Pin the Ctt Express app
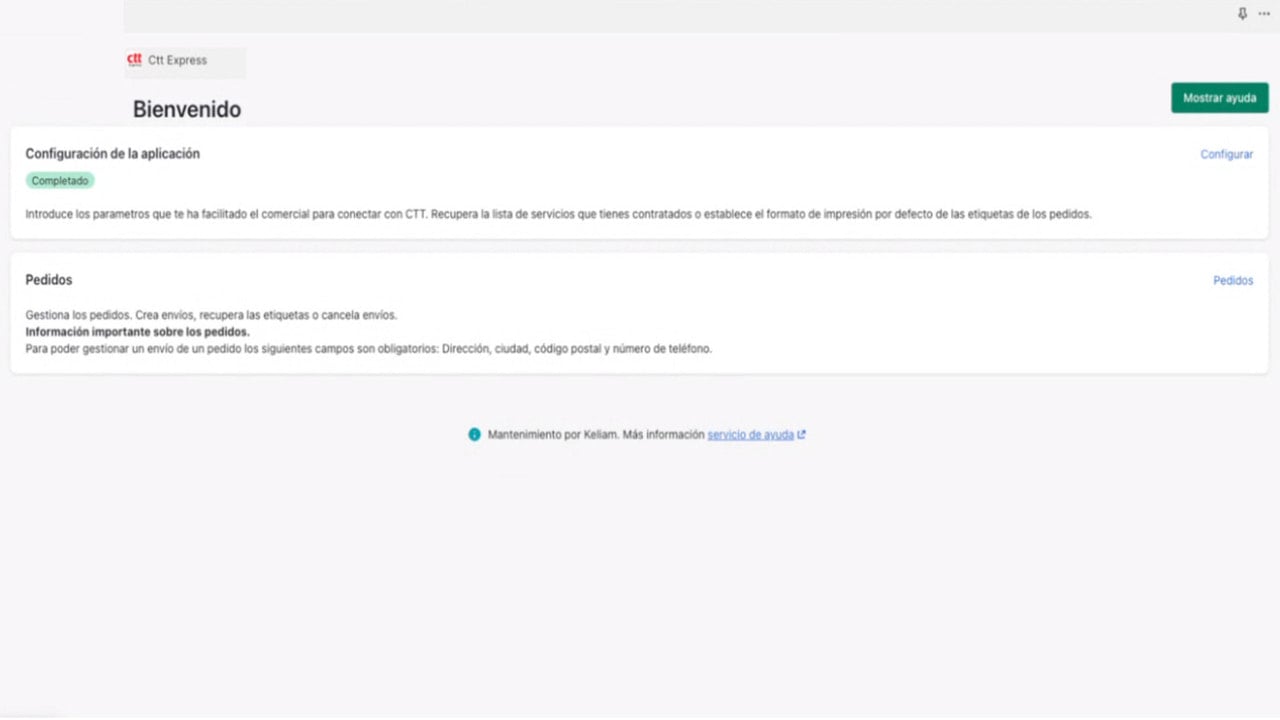This screenshot has height=720, width=1280. pos(1243,14)
